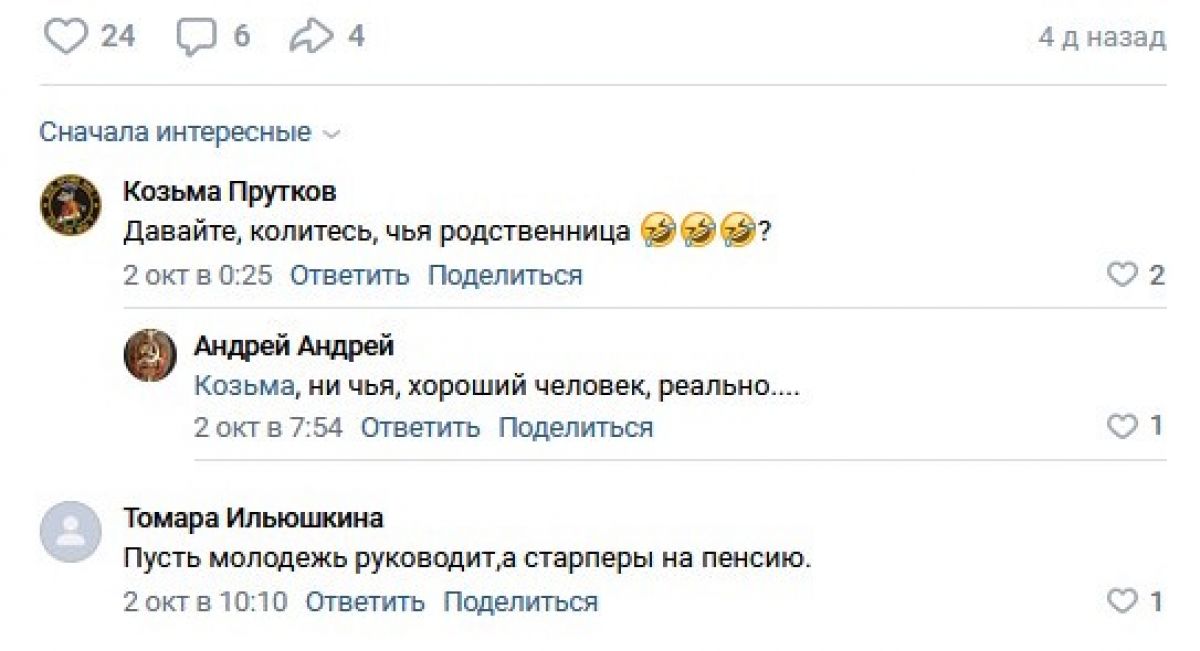1200x651 pixels.
Task: Reply to Андрей Андрей's comment
Action: pyautogui.click(x=420, y=428)
